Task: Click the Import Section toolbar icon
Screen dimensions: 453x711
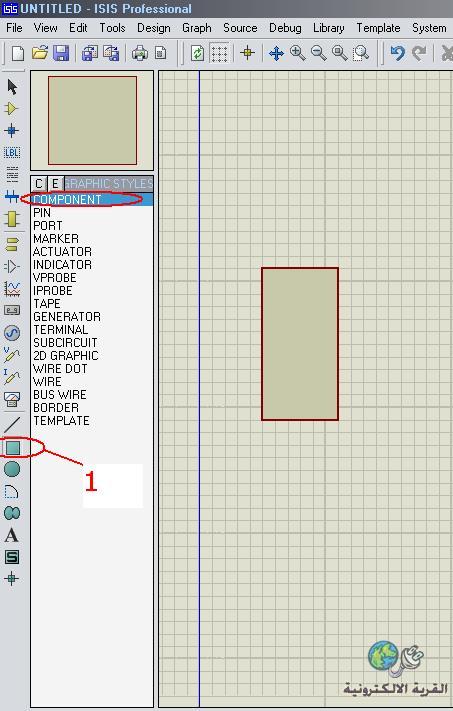Action: tap(90, 54)
